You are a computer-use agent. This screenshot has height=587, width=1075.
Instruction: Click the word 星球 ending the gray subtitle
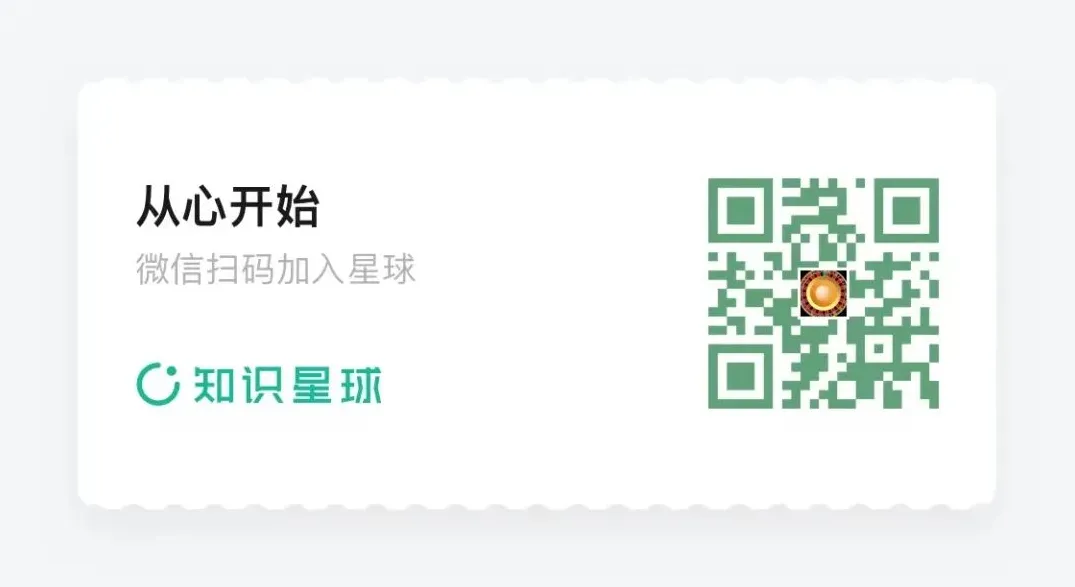(x=382, y=268)
